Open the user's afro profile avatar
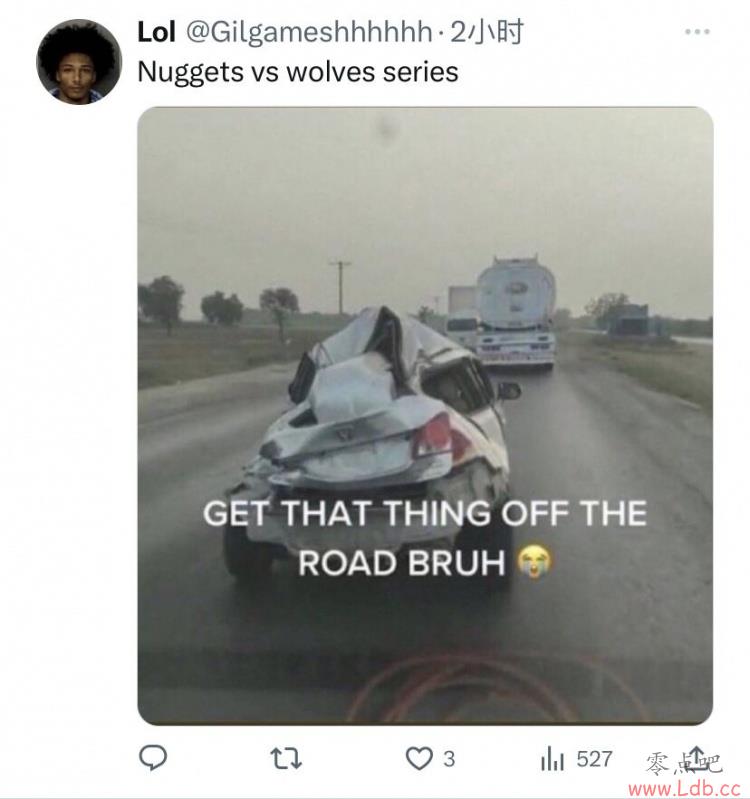Screen dimensions: 750x799 tap(79, 62)
